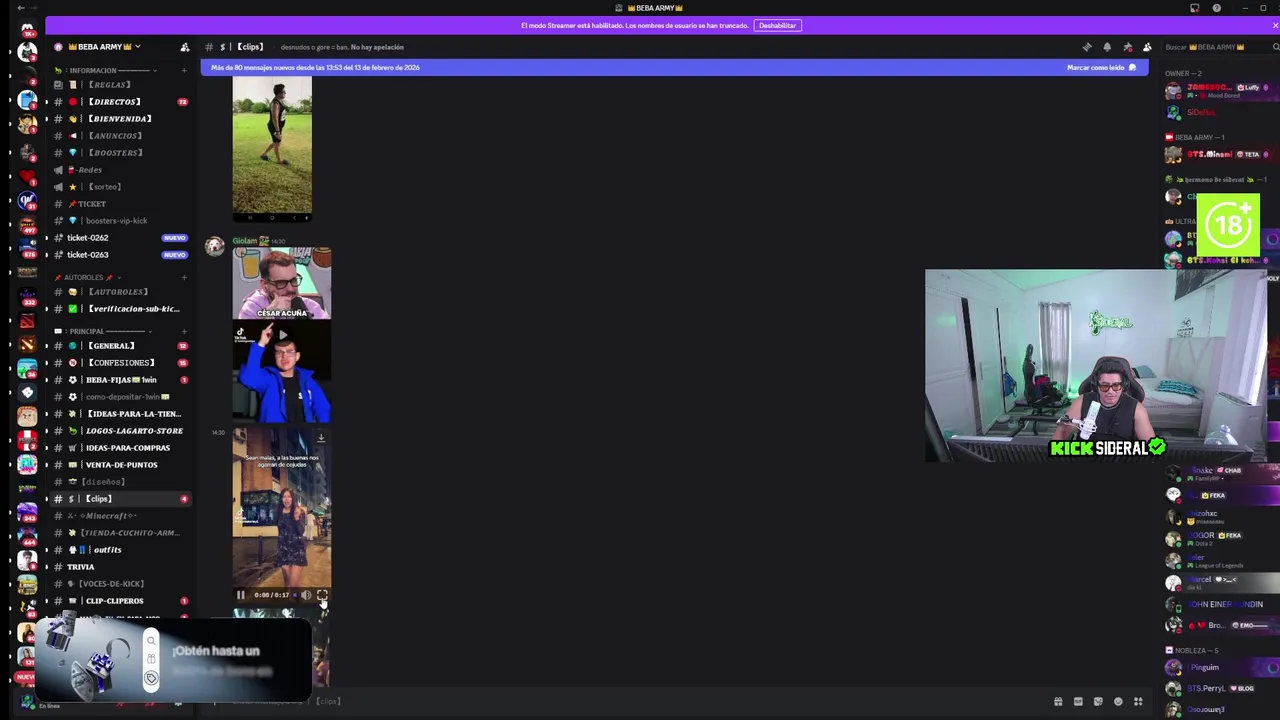Open member JOGOR in member list
1280x720 pixels.
(1220, 538)
